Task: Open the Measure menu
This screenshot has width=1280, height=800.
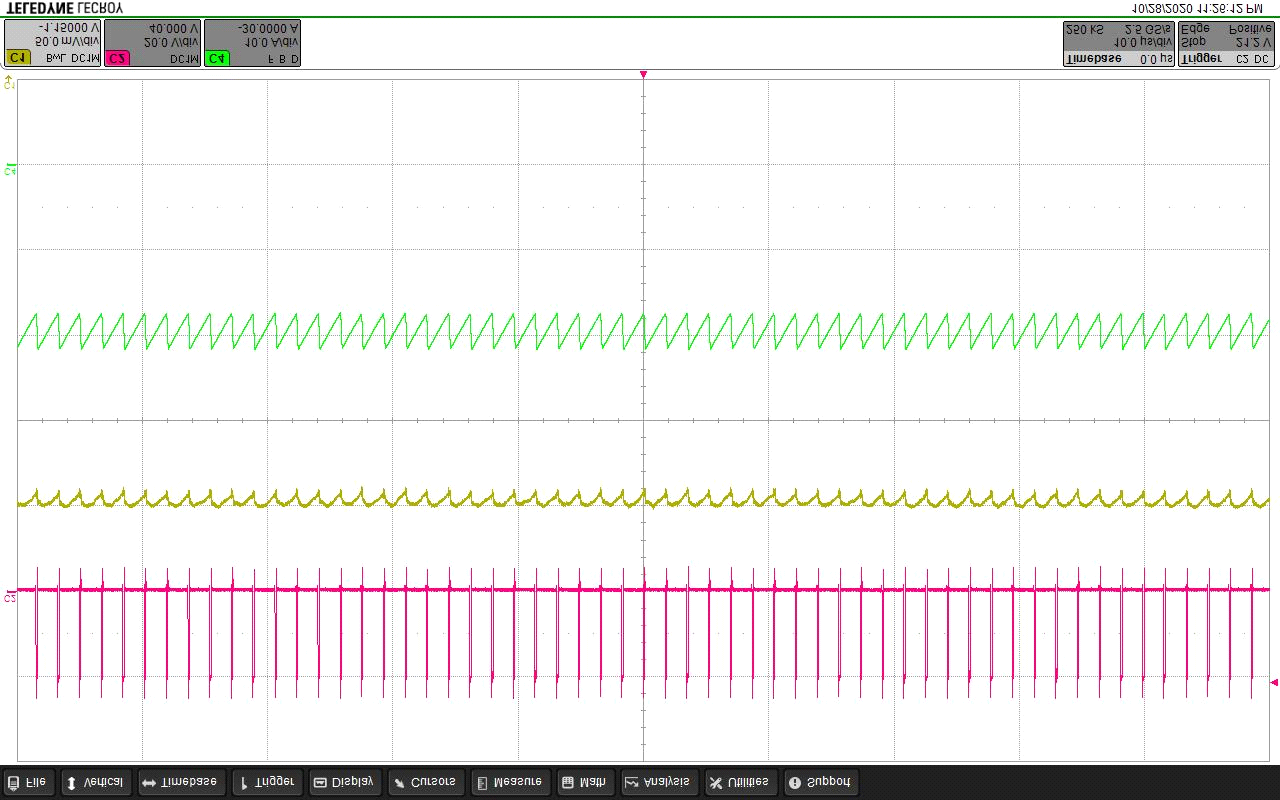Action: (x=509, y=782)
